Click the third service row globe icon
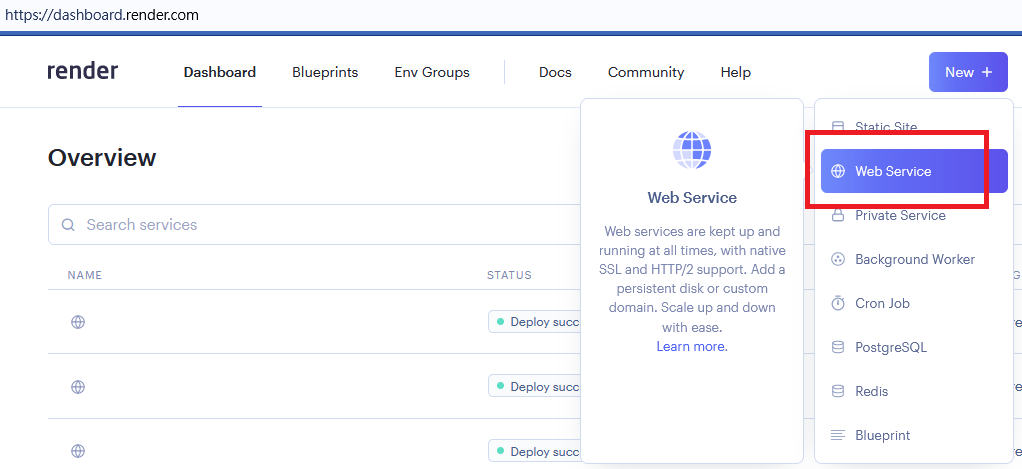1022x469 pixels. (x=78, y=451)
